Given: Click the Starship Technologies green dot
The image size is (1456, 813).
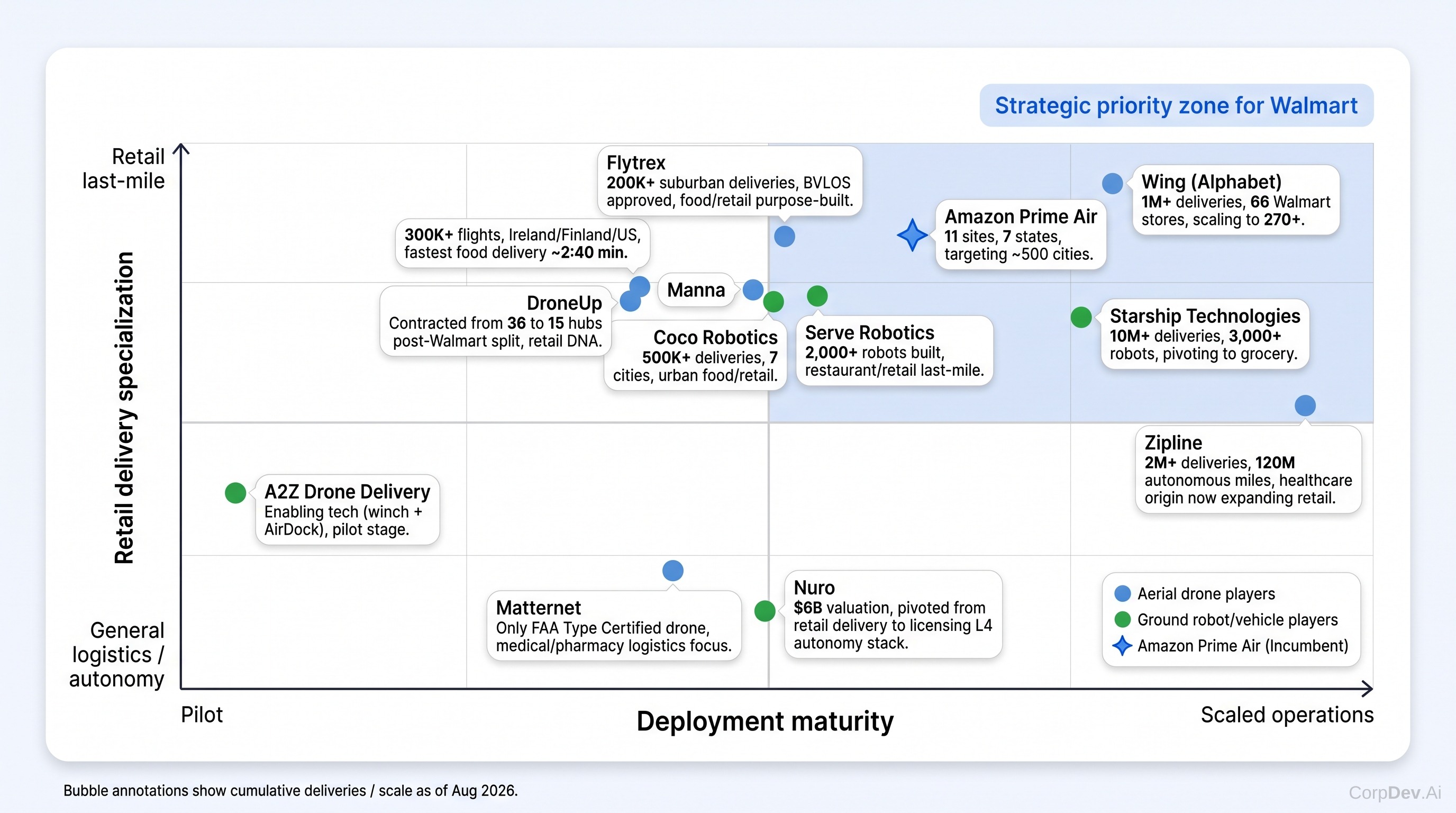Looking at the screenshot, I should pyautogui.click(x=1081, y=317).
